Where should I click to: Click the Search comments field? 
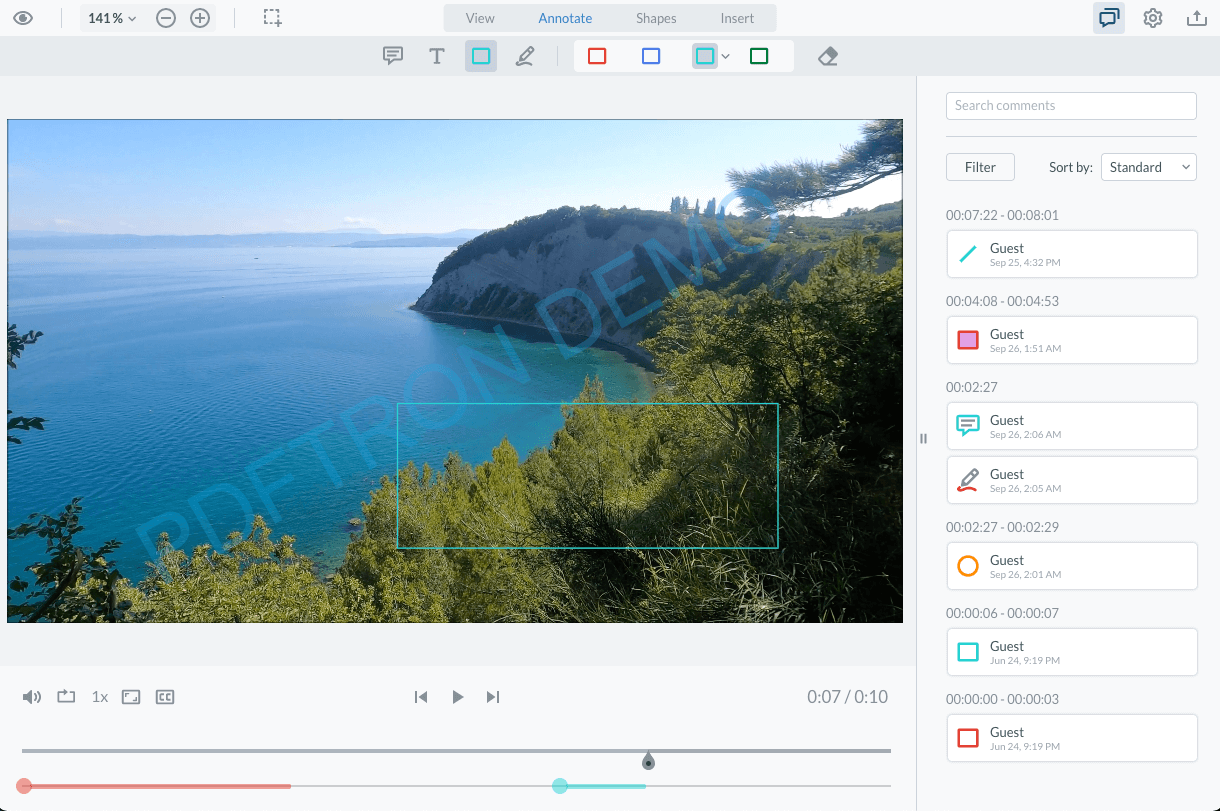click(x=1071, y=105)
